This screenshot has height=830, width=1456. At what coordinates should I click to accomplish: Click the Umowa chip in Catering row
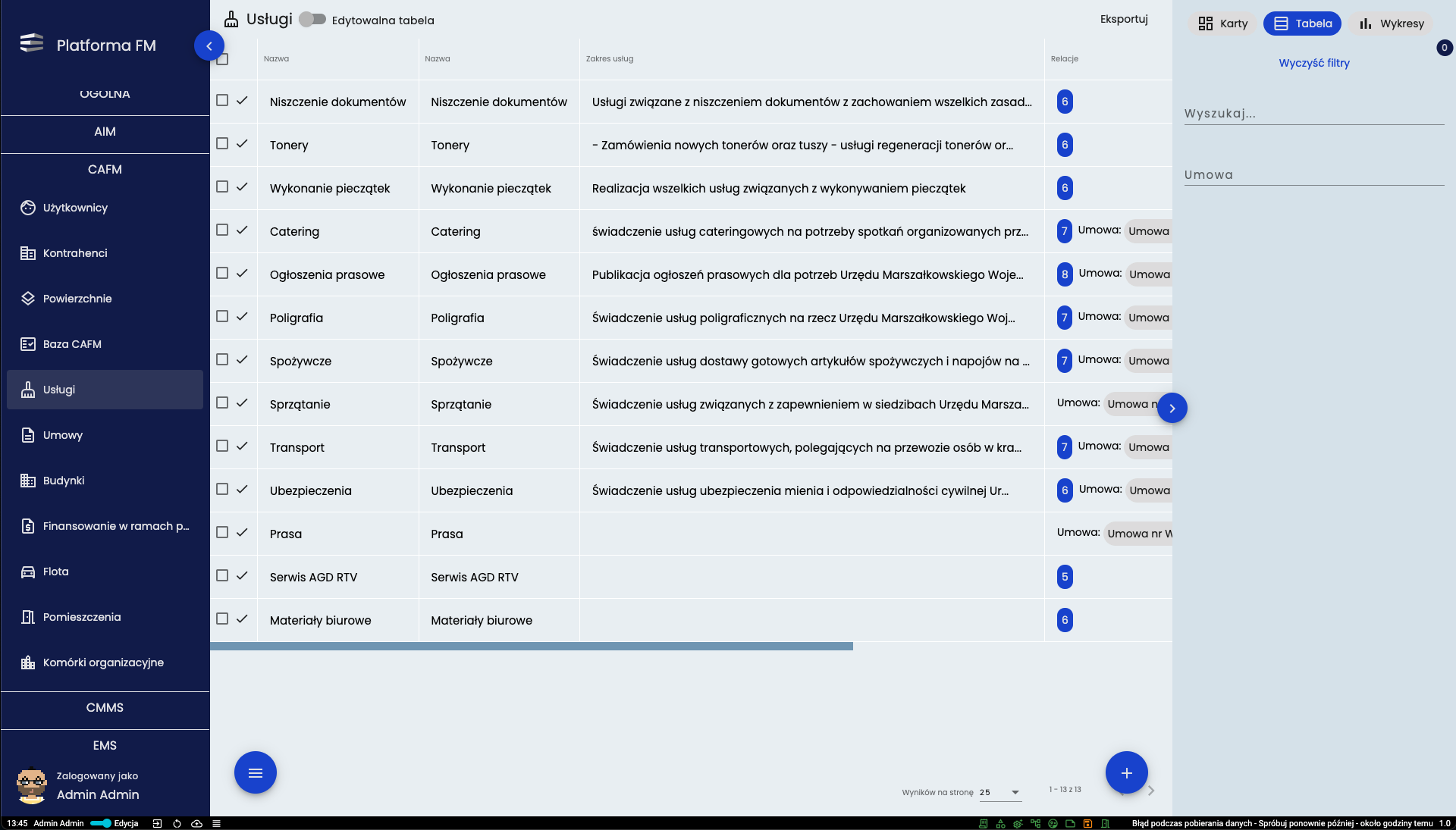click(x=1149, y=231)
